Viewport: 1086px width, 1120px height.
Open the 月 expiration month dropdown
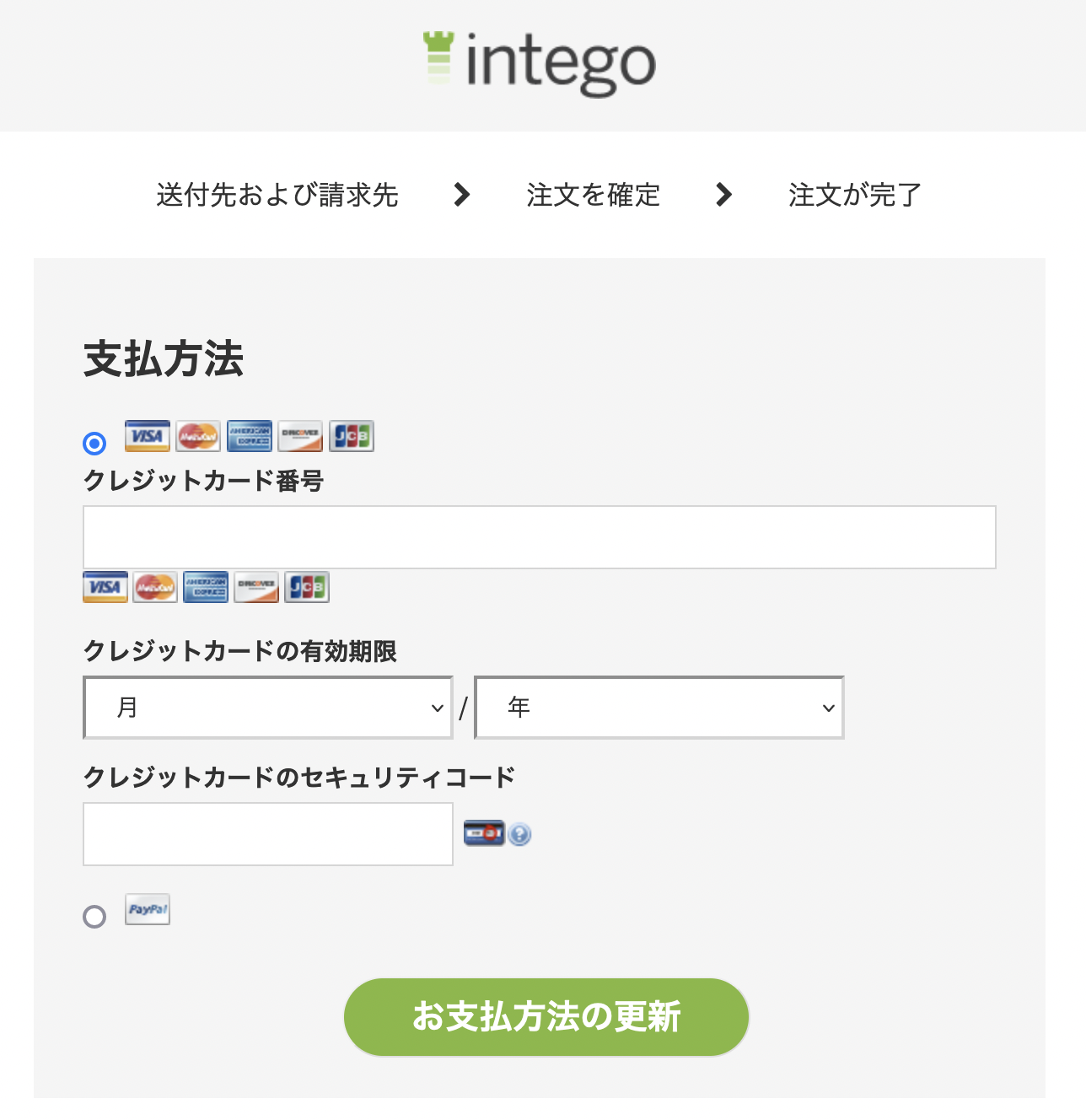tap(268, 708)
